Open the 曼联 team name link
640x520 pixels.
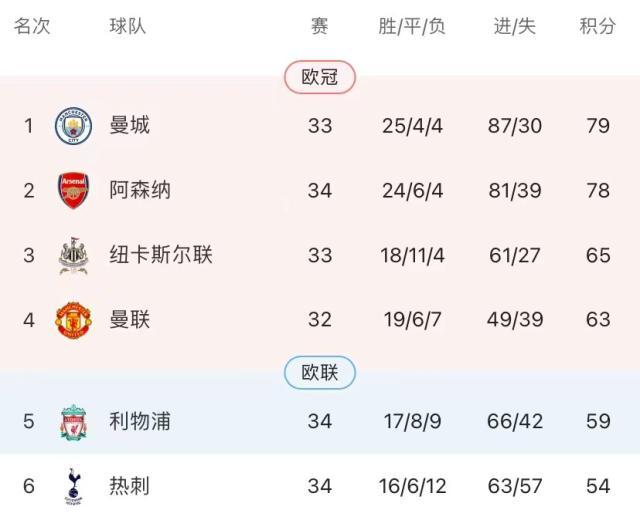(129, 320)
